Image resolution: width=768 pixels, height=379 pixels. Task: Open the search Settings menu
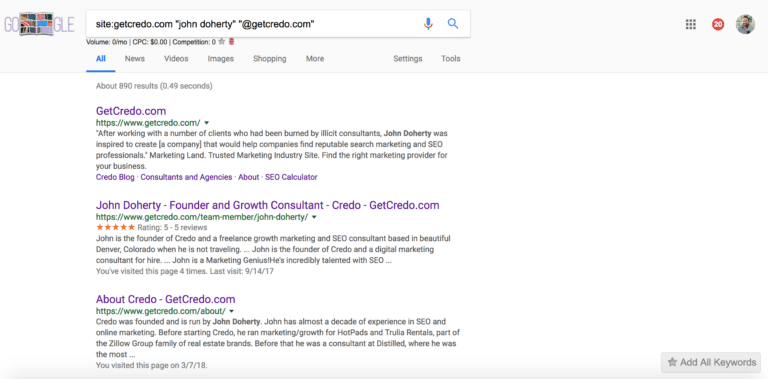coord(408,59)
